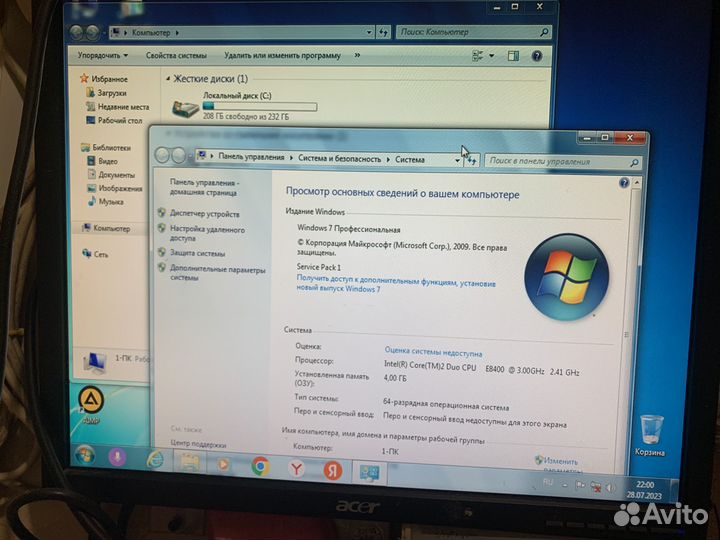Click Изменить параметры link
The image size is (720, 540).
tap(560, 465)
